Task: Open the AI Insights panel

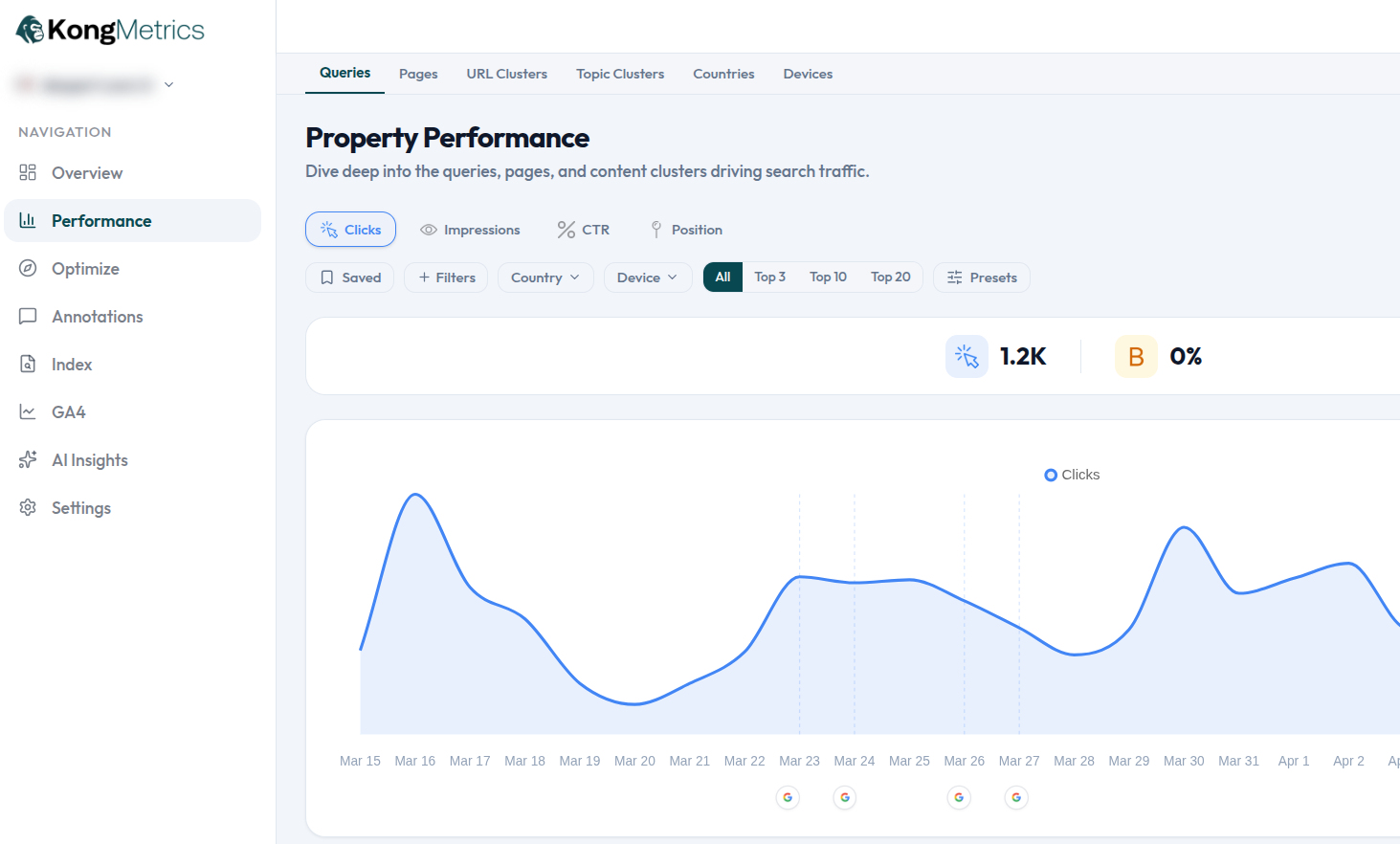Action: click(90, 459)
